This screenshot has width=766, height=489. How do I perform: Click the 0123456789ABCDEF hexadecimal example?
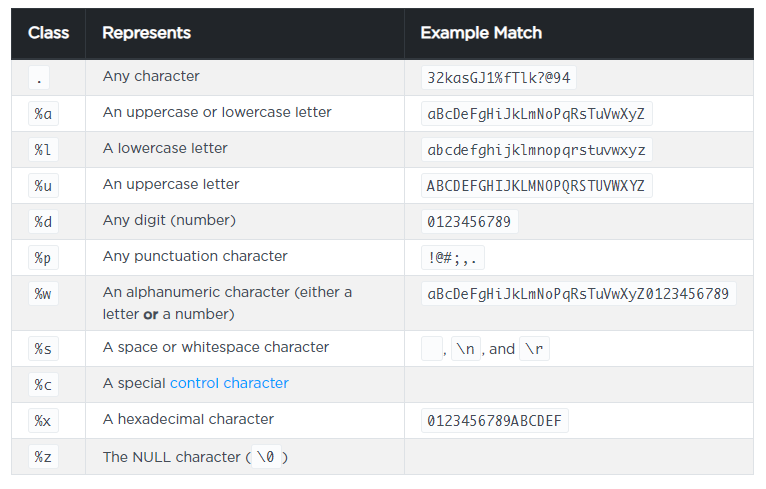(494, 420)
